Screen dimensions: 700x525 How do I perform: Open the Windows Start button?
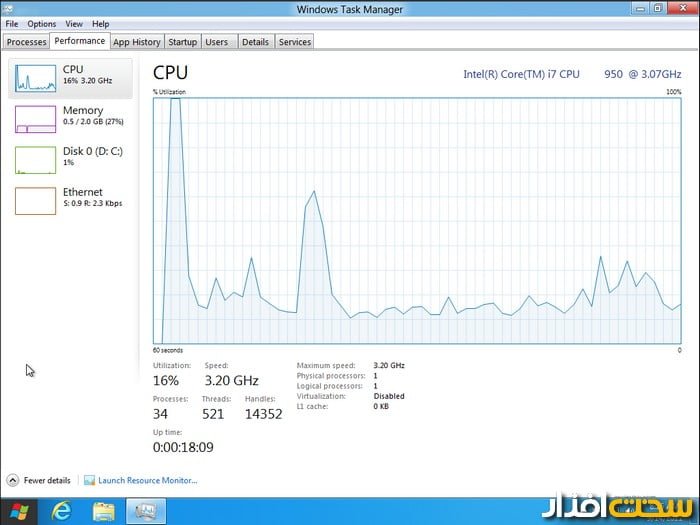[x=18, y=512]
